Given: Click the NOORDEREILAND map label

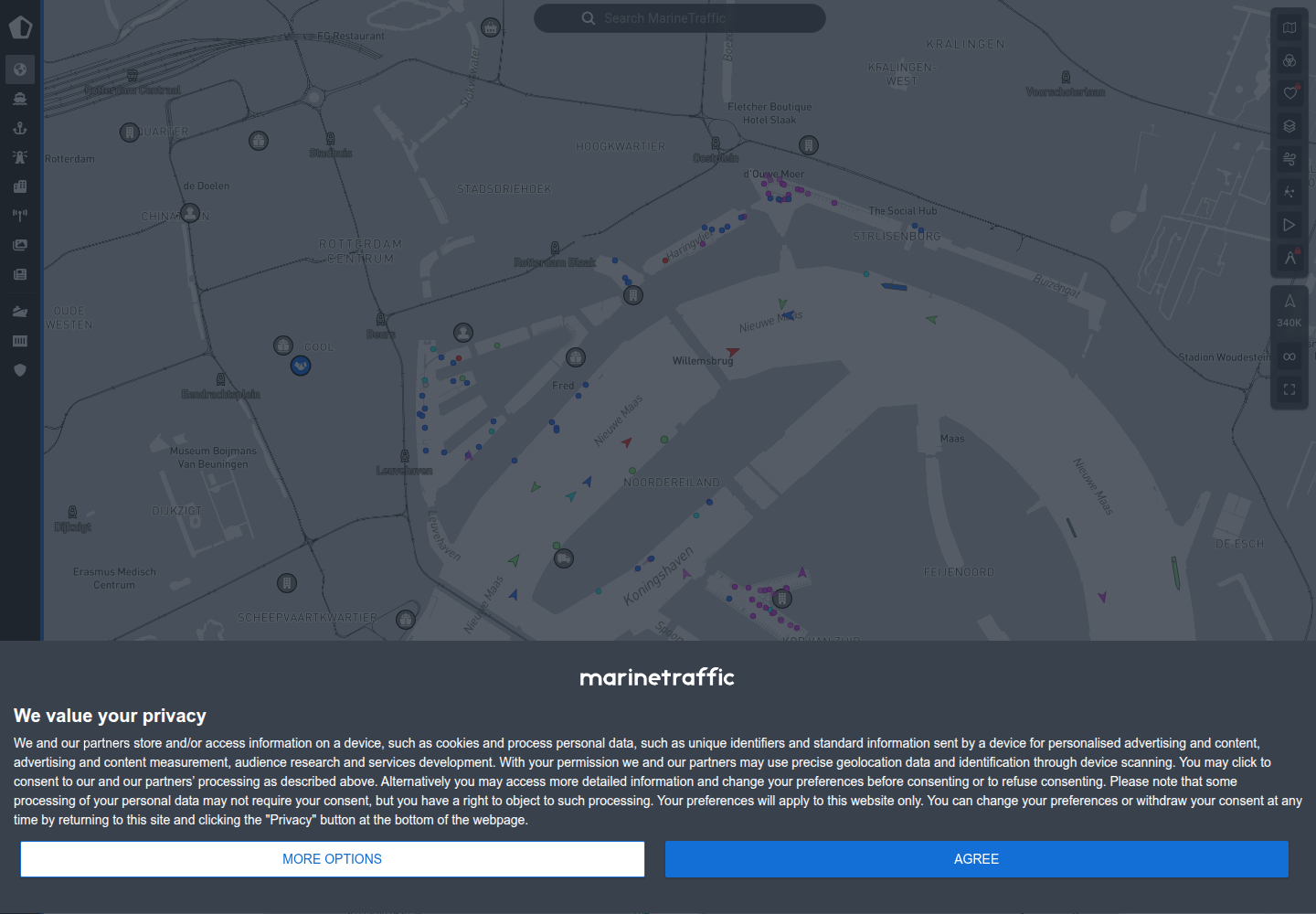Looking at the screenshot, I should (x=672, y=483).
